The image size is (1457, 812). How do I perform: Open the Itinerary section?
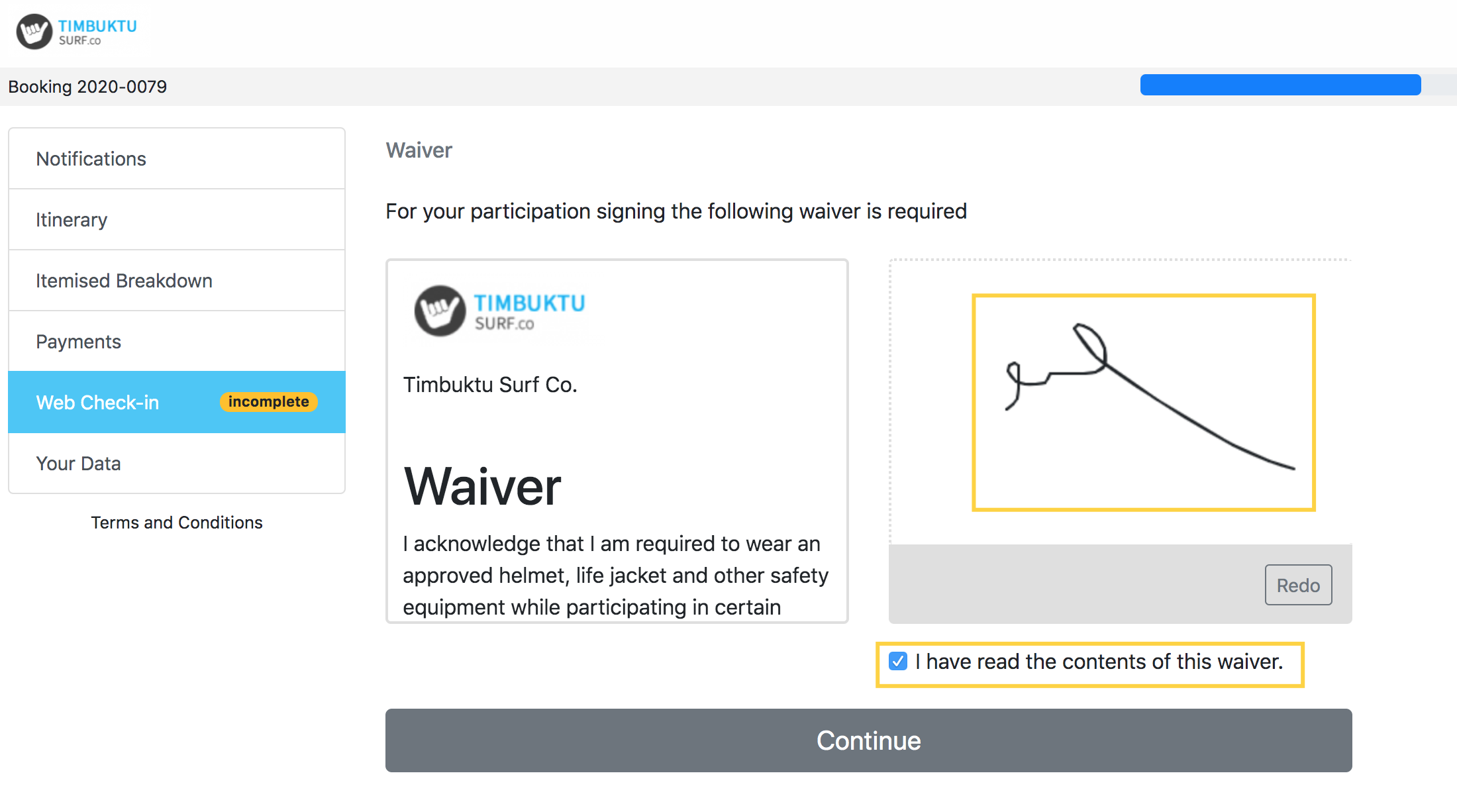point(177,220)
